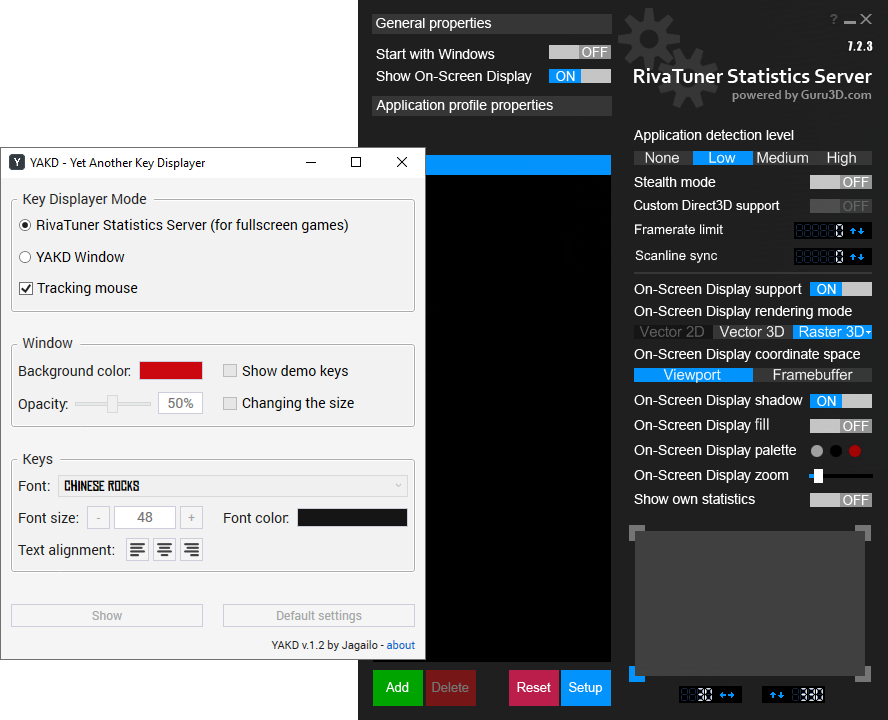Check Changing the size checkbox
Screen dimensions: 888x720
click(229, 403)
